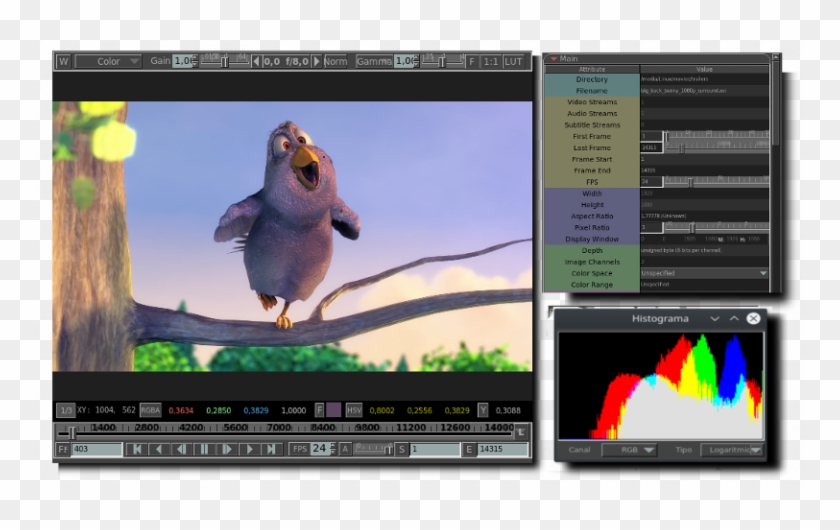Viewport: 840px width, 530px height.
Task: Toggle the Norm normalize button
Action: [335, 62]
